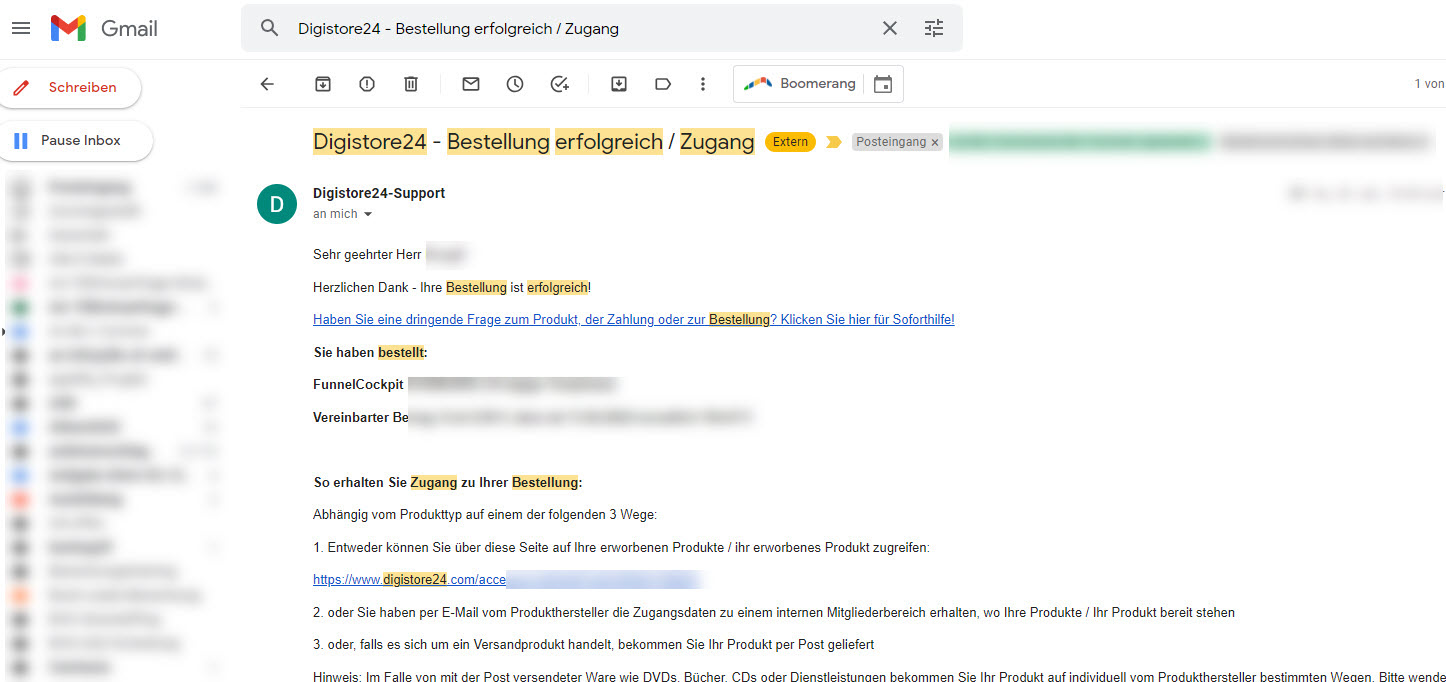
Task: Archive this email
Action: (323, 84)
